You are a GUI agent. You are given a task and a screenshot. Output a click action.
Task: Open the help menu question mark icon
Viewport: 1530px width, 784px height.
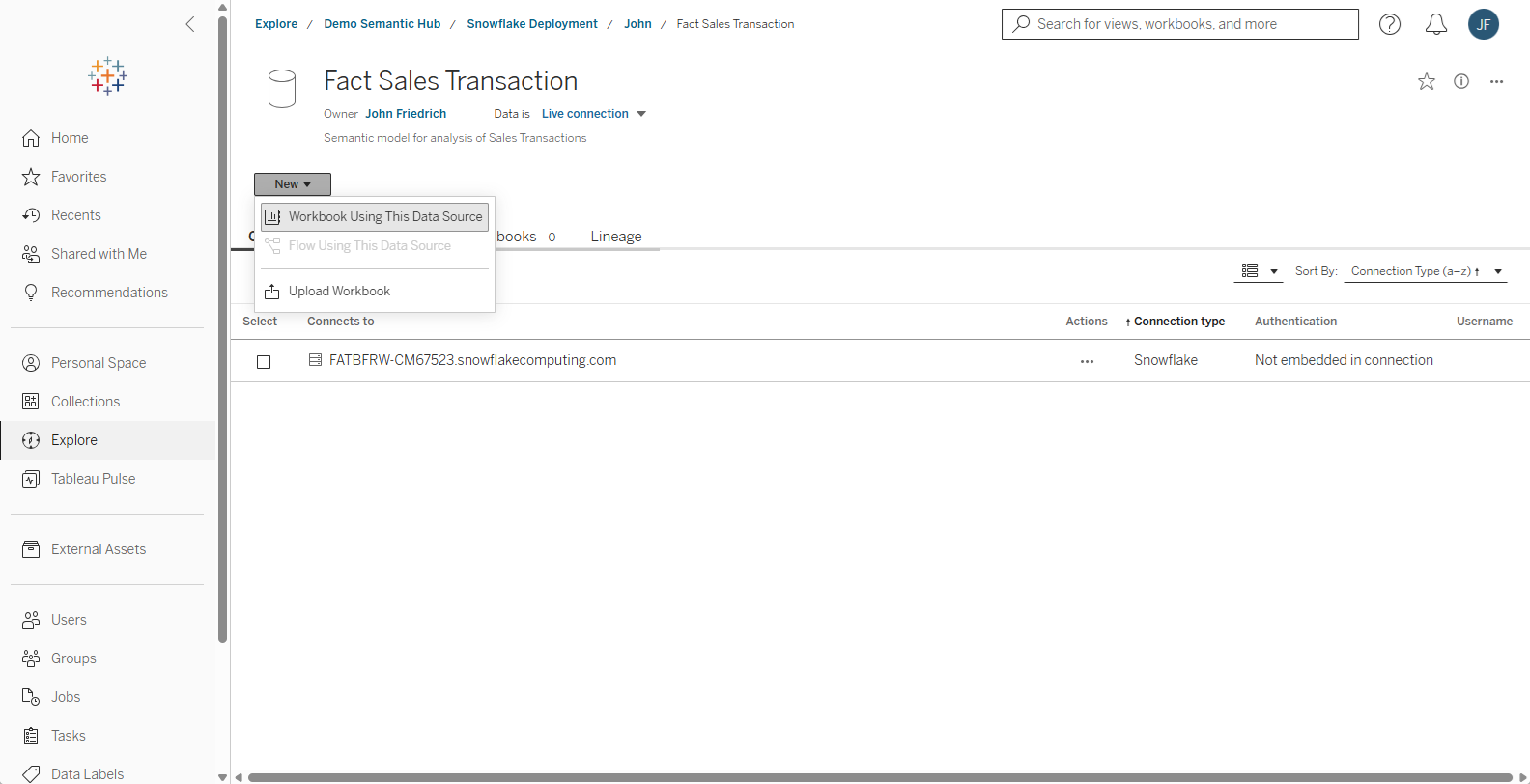click(x=1390, y=24)
